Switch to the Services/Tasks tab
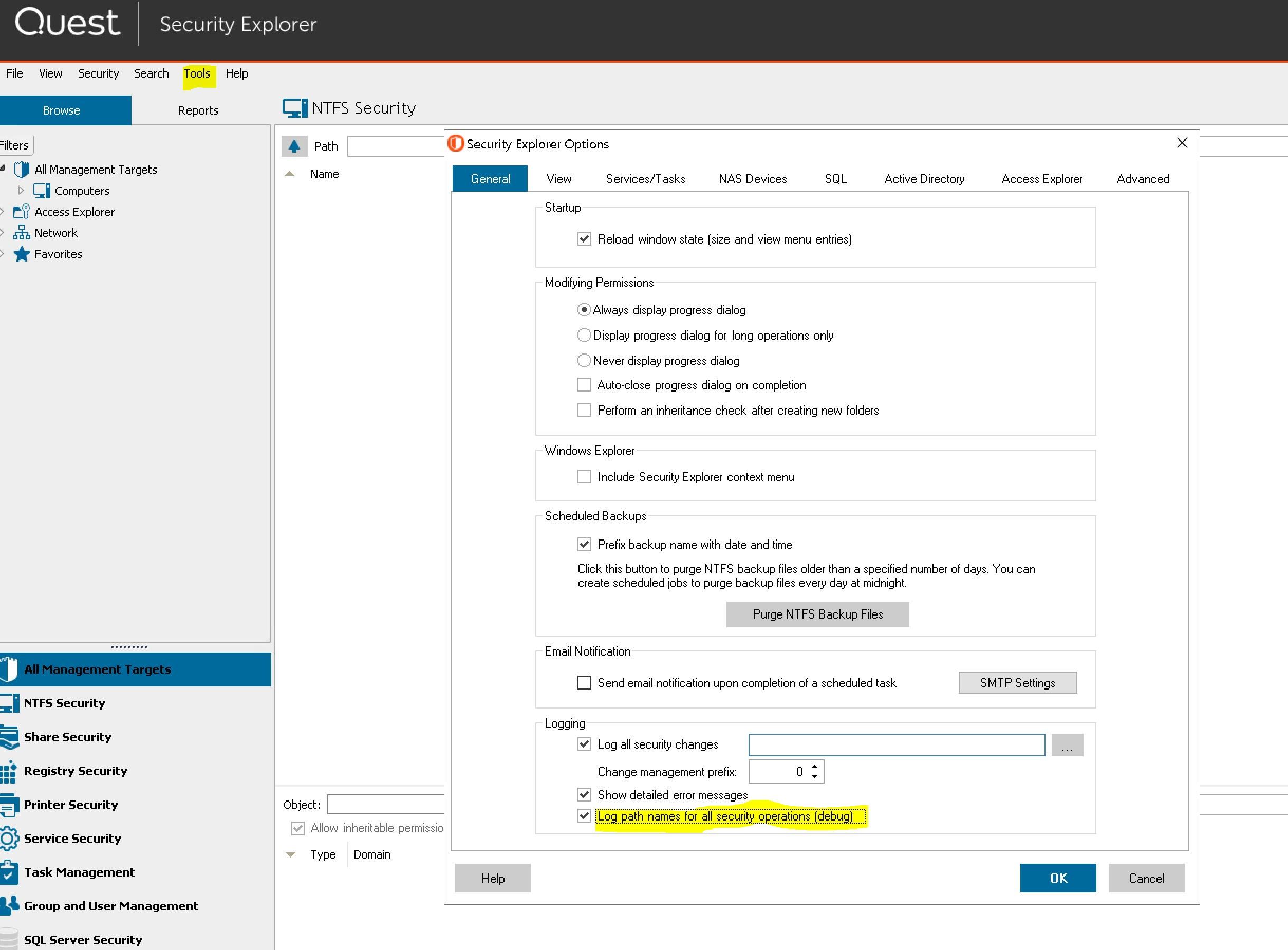The height and width of the screenshot is (950, 1288). (x=646, y=179)
